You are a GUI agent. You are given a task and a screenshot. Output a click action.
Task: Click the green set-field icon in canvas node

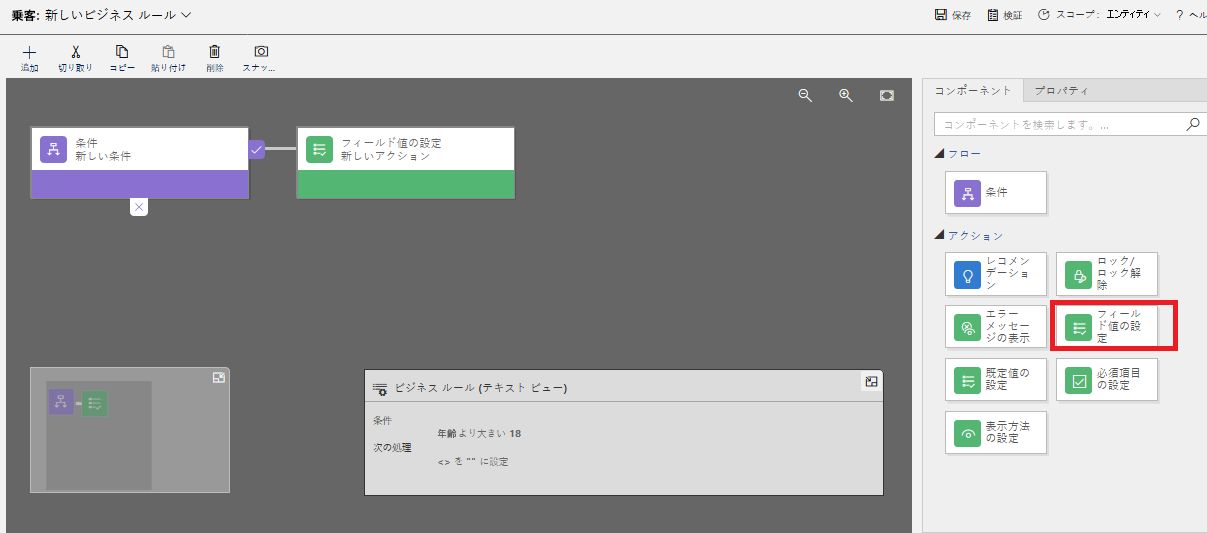click(x=319, y=149)
